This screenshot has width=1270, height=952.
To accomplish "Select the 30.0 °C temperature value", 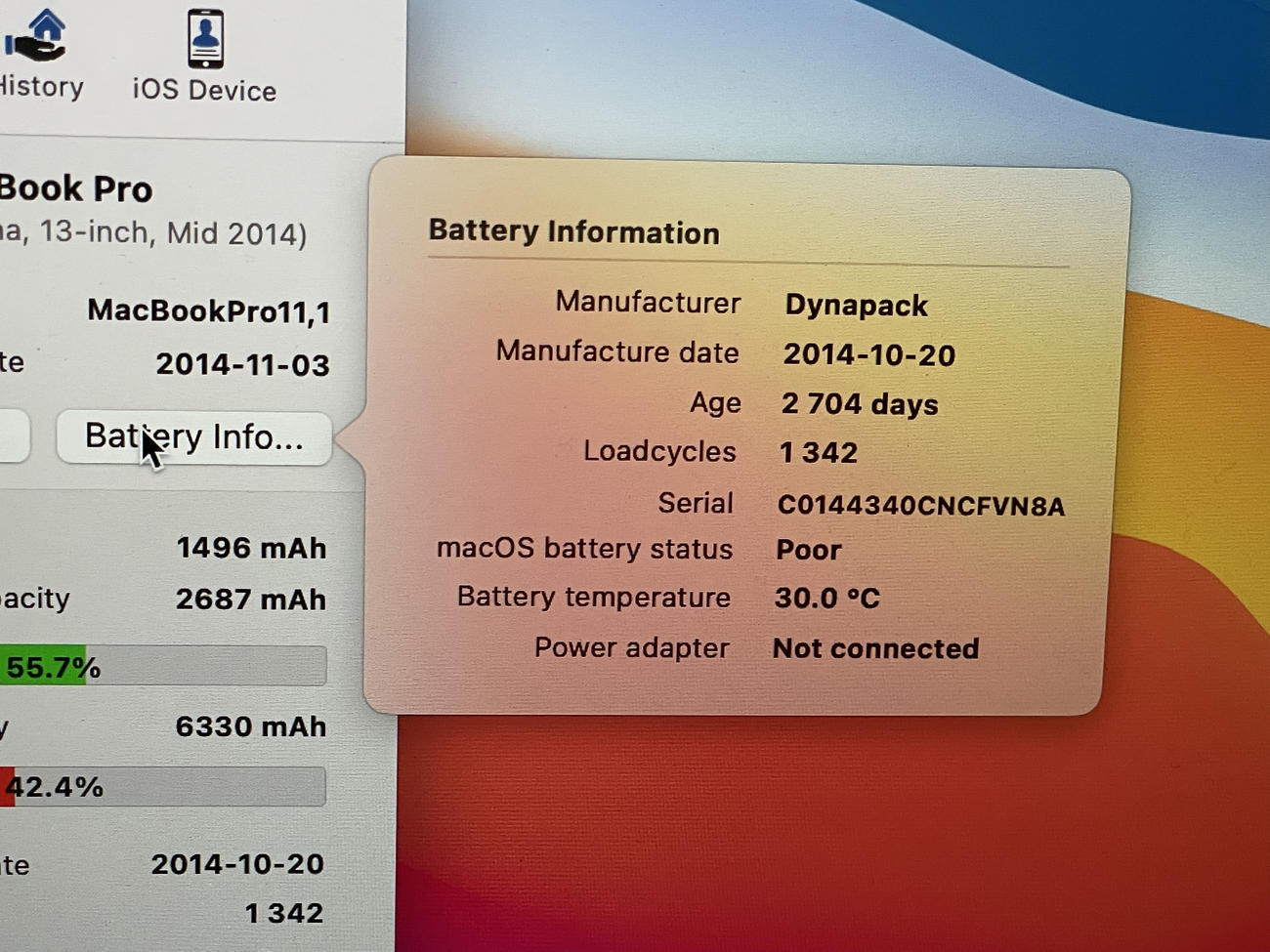I will (x=826, y=598).
